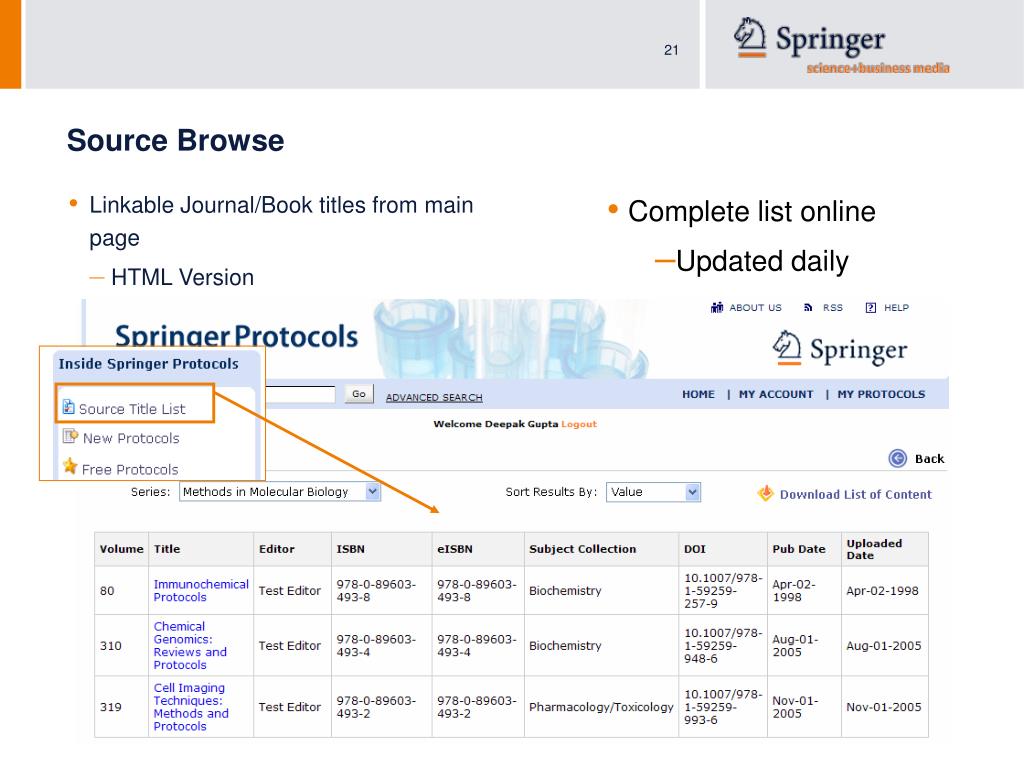1024x768 pixels.
Task: Open Immunochemical Protocols title link
Action: coord(201,590)
